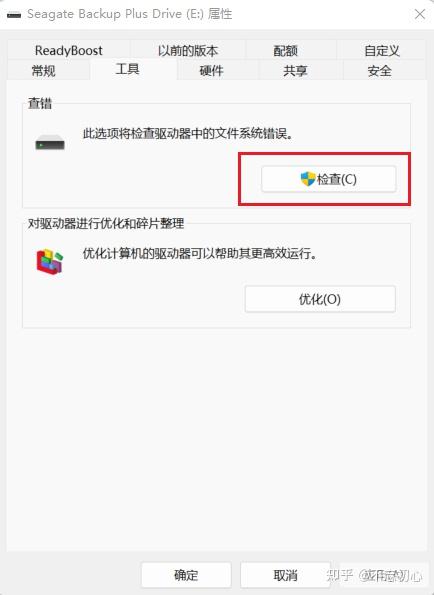Show the 共享 tab
The width and height of the screenshot is (434, 595).
tap(295, 71)
